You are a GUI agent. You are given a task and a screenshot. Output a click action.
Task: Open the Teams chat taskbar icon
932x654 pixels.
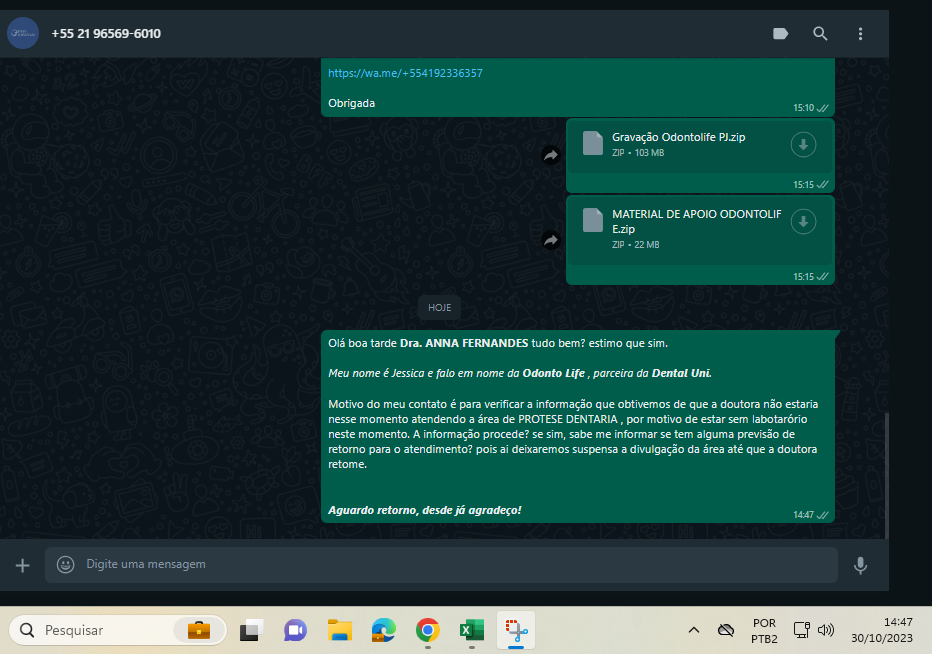point(295,630)
